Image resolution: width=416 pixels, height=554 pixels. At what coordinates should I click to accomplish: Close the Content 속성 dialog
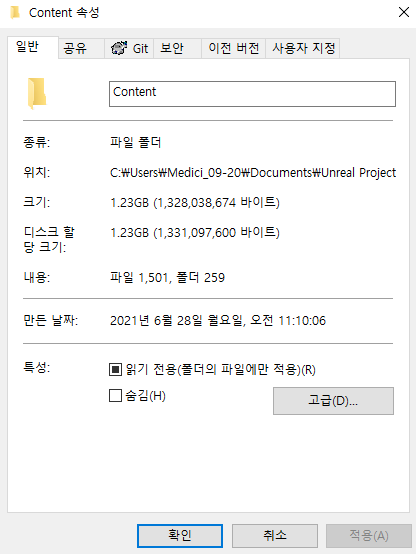[404, 12]
